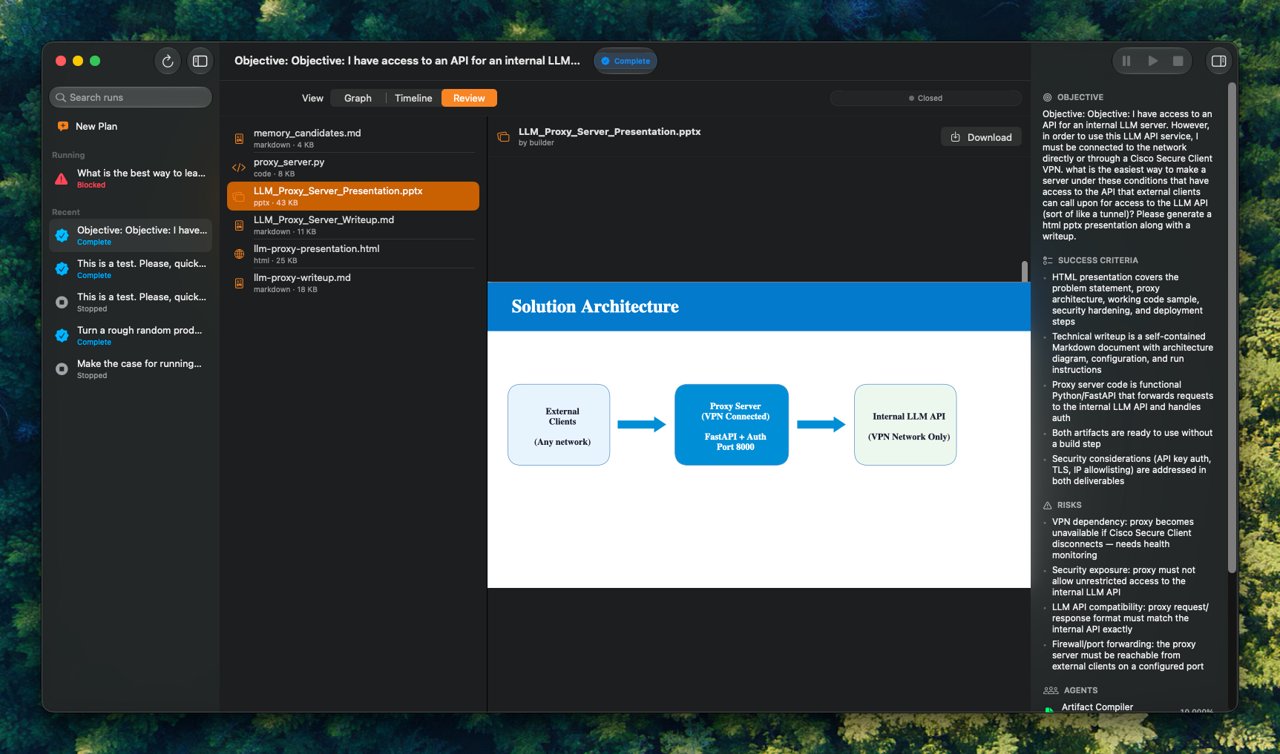Click the red warning icon of the Blocked run

point(62,179)
